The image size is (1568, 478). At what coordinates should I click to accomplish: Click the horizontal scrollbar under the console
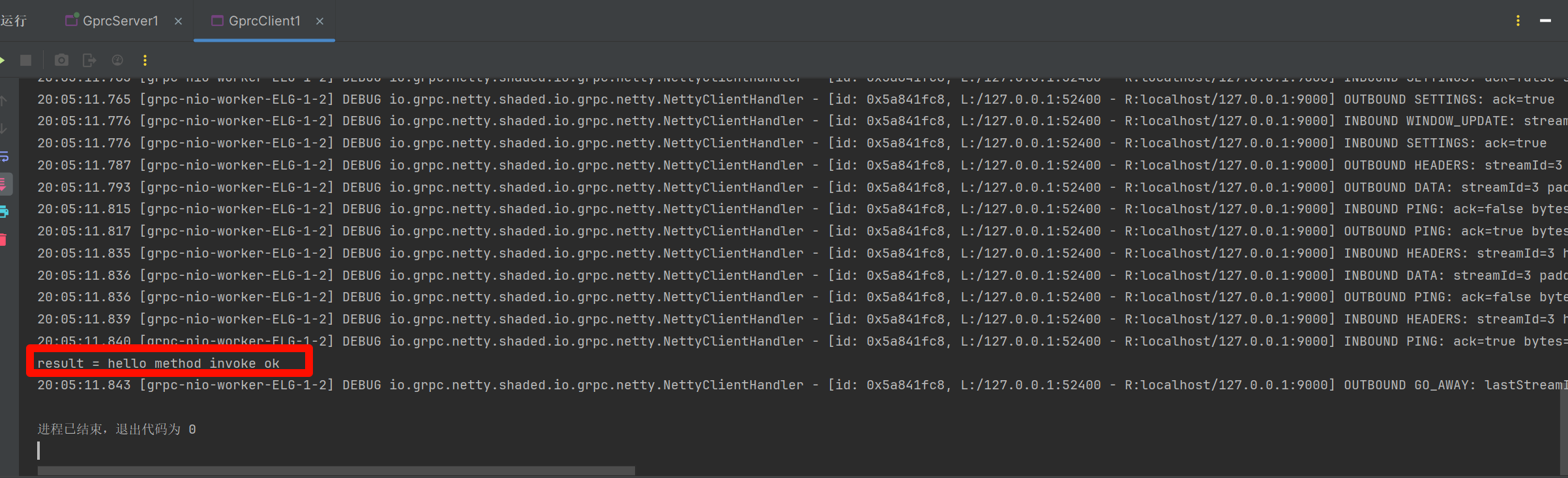click(336, 470)
